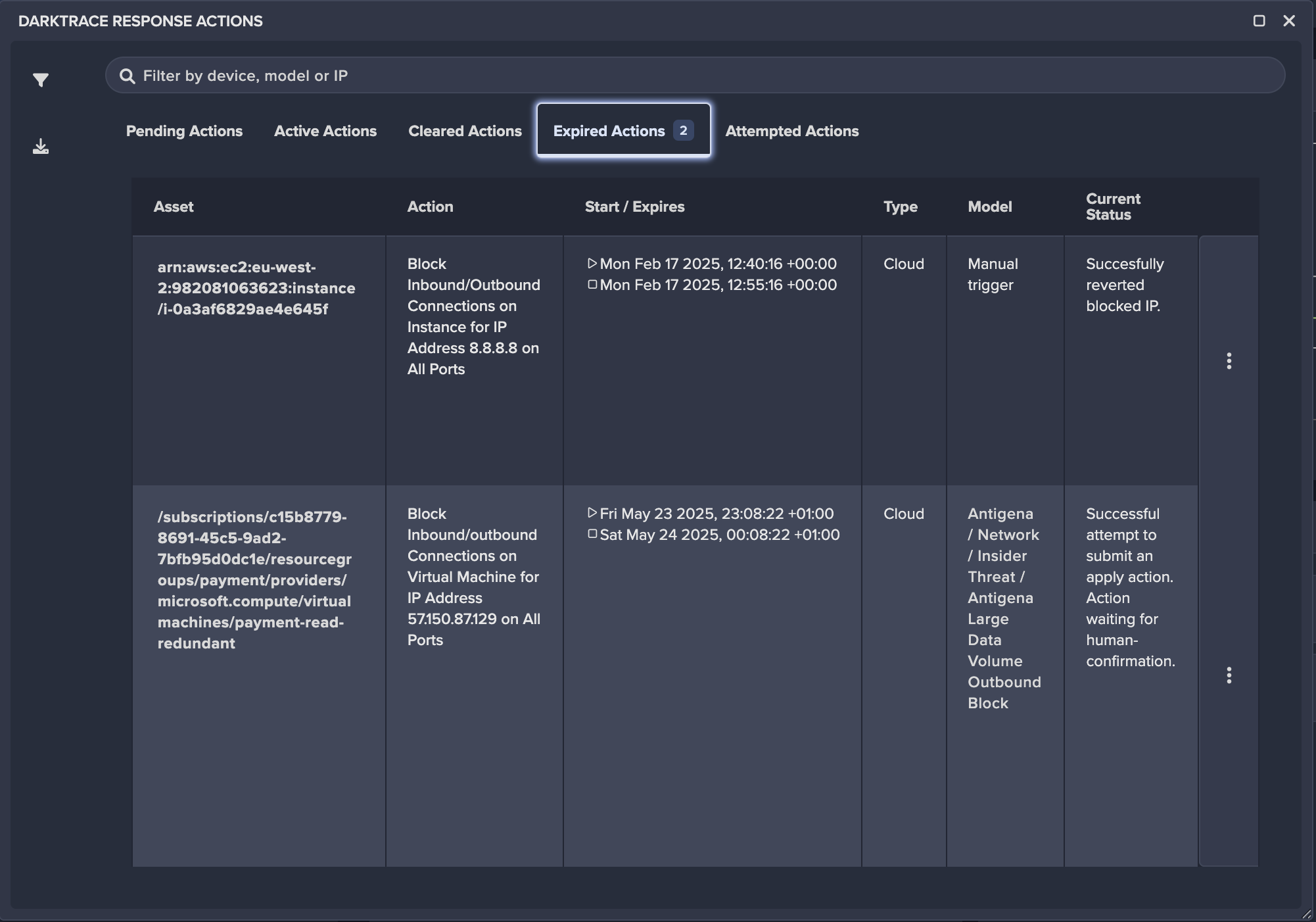The width and height of the screenshot is (1316, 922).
Task: Maximize the Response Actions window
Action: click(x=1259, y=21)
